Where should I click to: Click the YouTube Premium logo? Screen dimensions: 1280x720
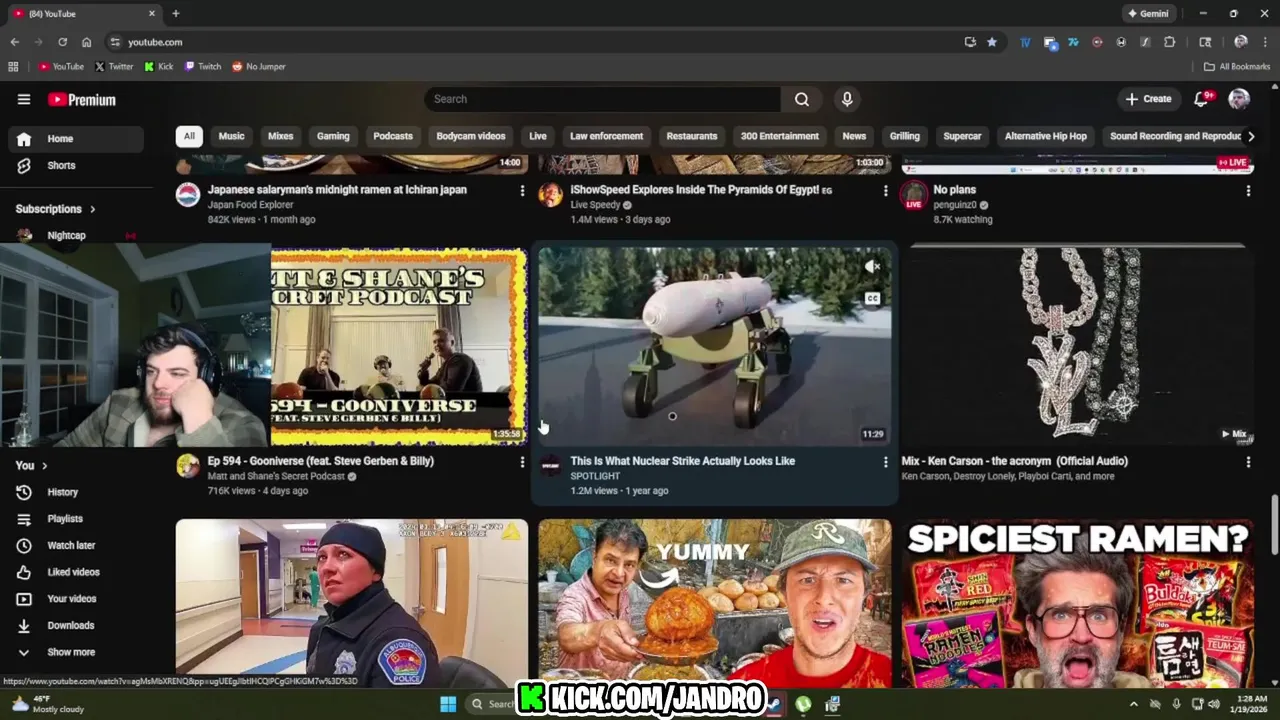(82, 99)
